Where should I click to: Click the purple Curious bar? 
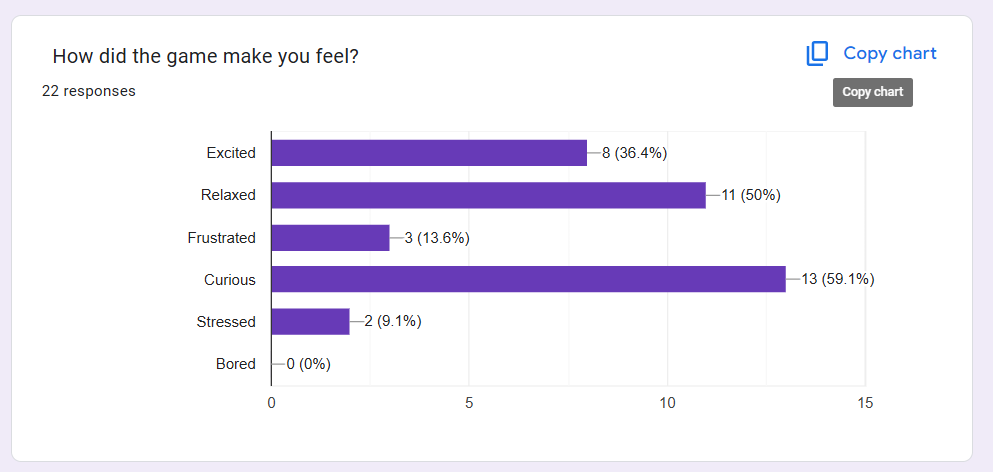click(528, 279)
